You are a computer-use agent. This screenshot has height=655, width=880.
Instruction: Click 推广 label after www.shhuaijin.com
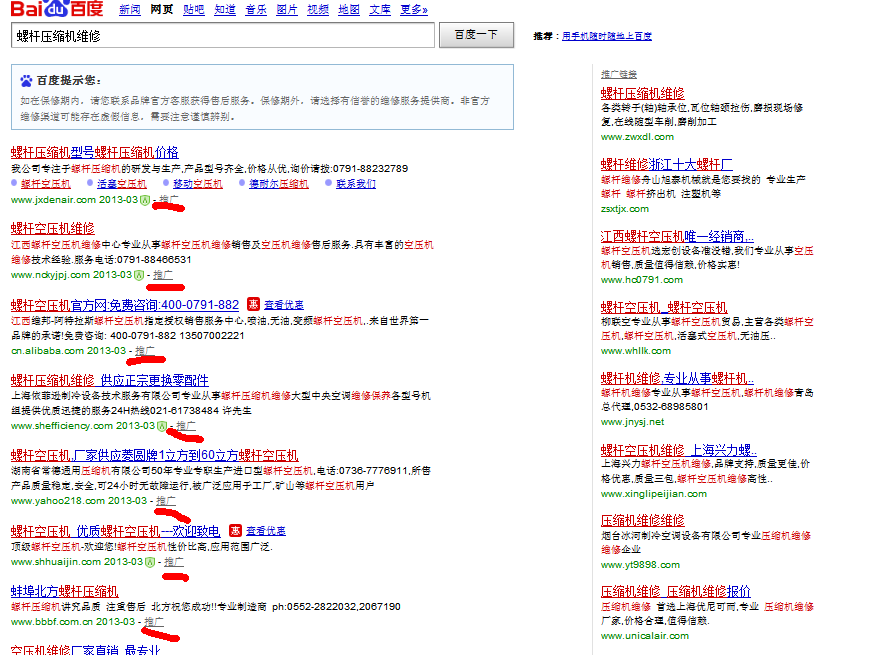(x=173, y=561)
